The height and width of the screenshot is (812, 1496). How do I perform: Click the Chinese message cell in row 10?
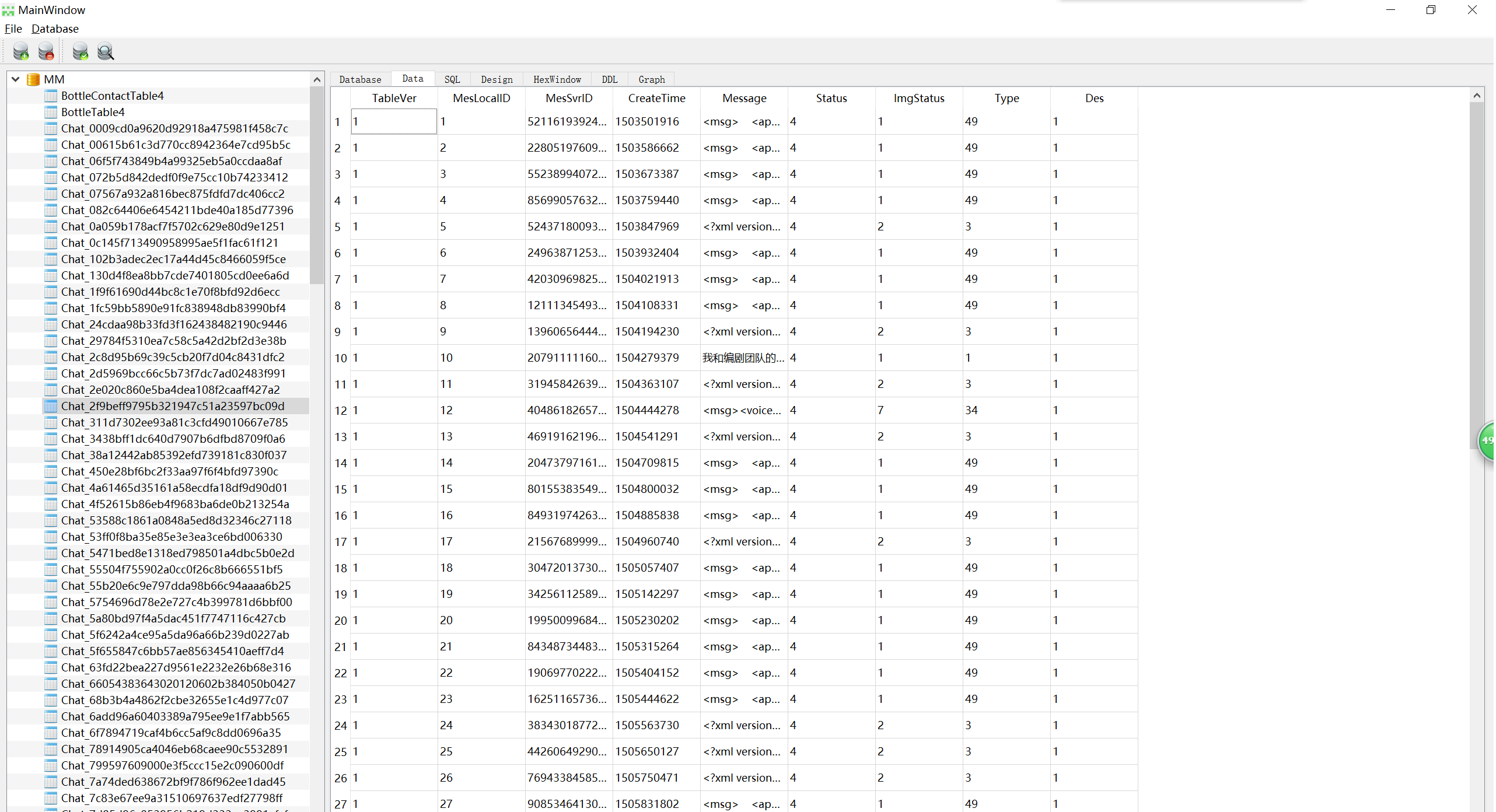coord(744,358)
